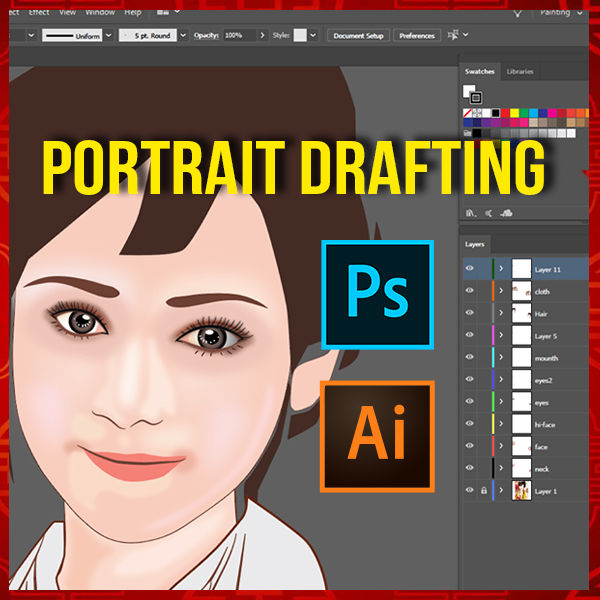Pick the green swatch
The height and width of the screenshot is (600, 600).
pos(524,113)
